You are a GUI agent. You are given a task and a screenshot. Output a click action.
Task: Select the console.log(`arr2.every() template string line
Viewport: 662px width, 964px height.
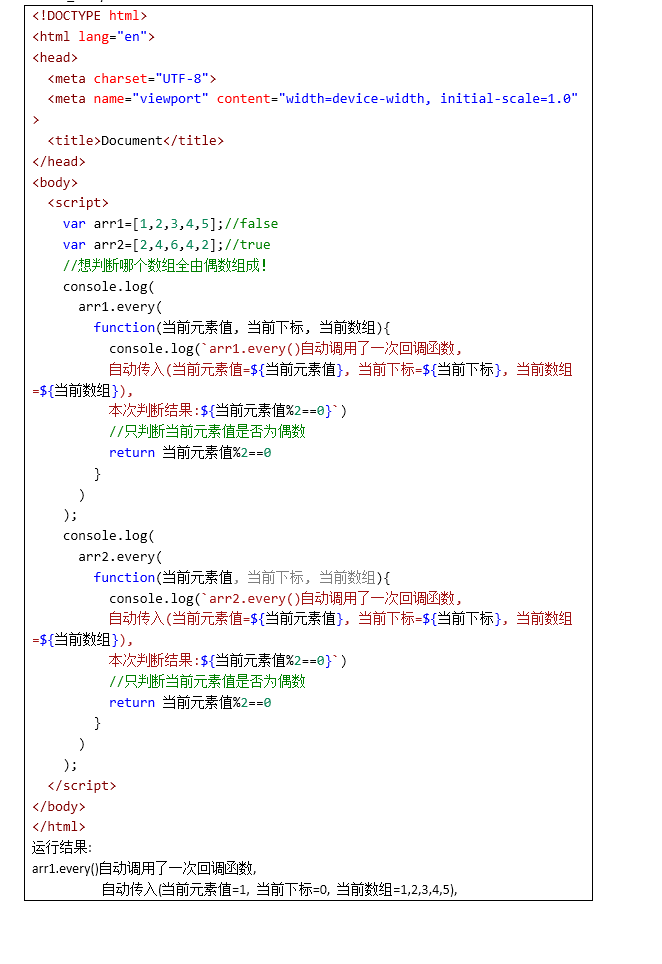[x=286, y=599]
